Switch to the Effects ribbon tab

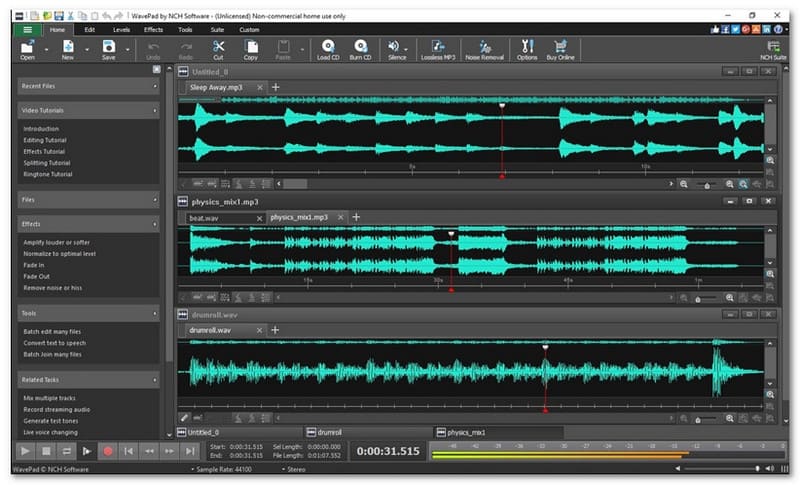coord(153,30)
